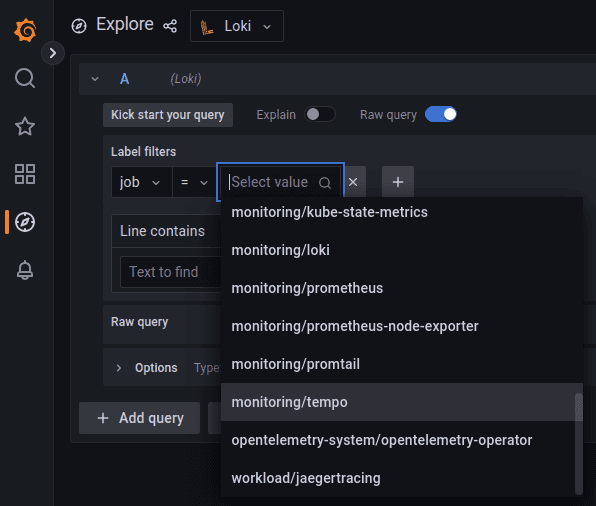Click the Grafana logo home icon
The height and width of the screenshot is (506, 596).
tap(25, 30)
